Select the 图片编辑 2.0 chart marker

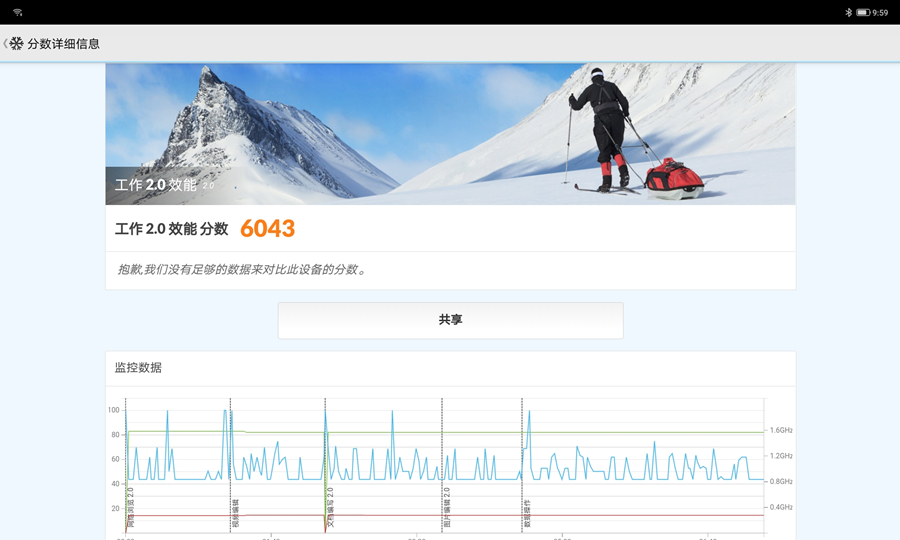(x=447, y=507)
